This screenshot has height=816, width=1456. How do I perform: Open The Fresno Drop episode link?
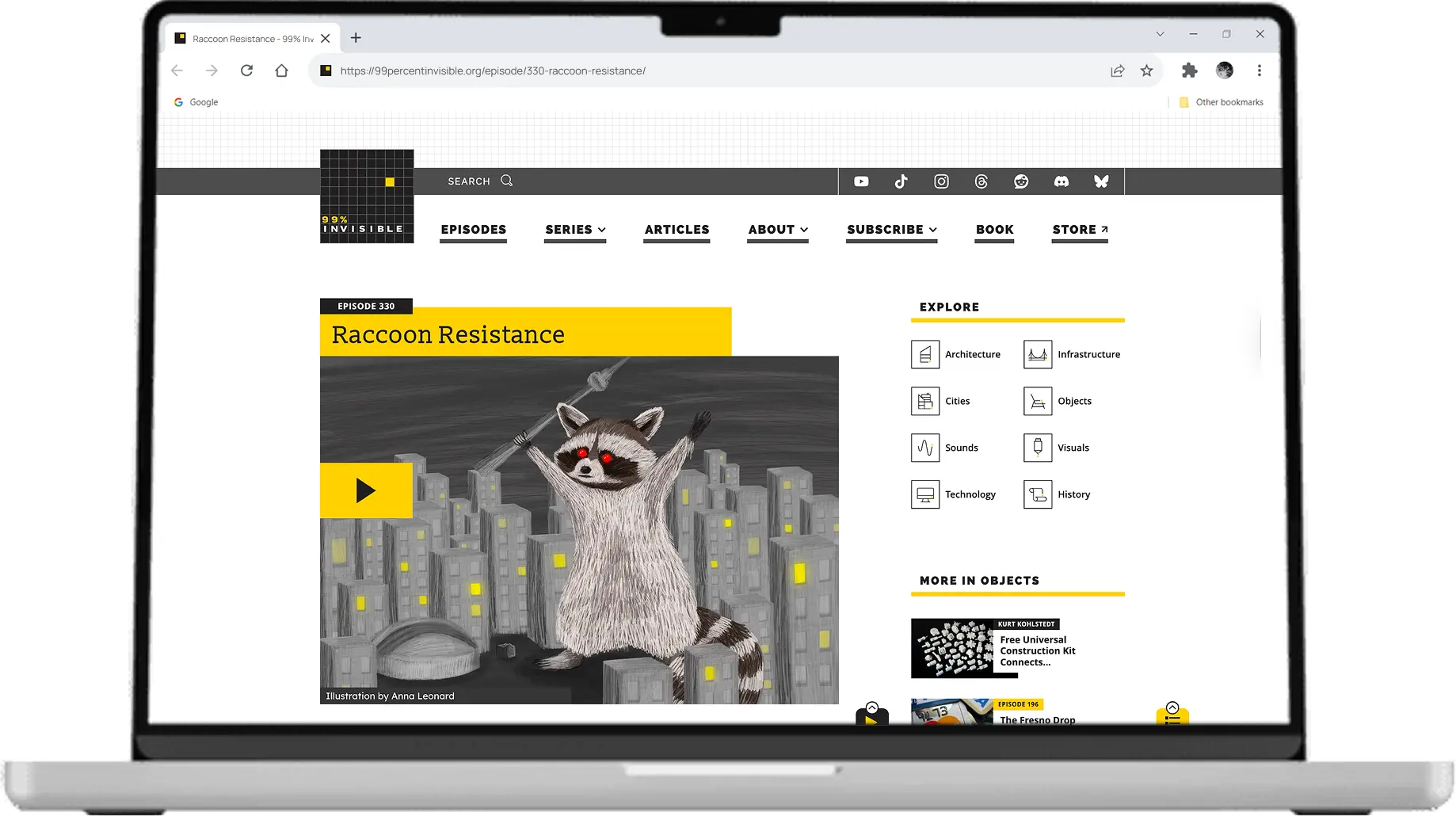pyautogui.click(x=1037, y=719)
